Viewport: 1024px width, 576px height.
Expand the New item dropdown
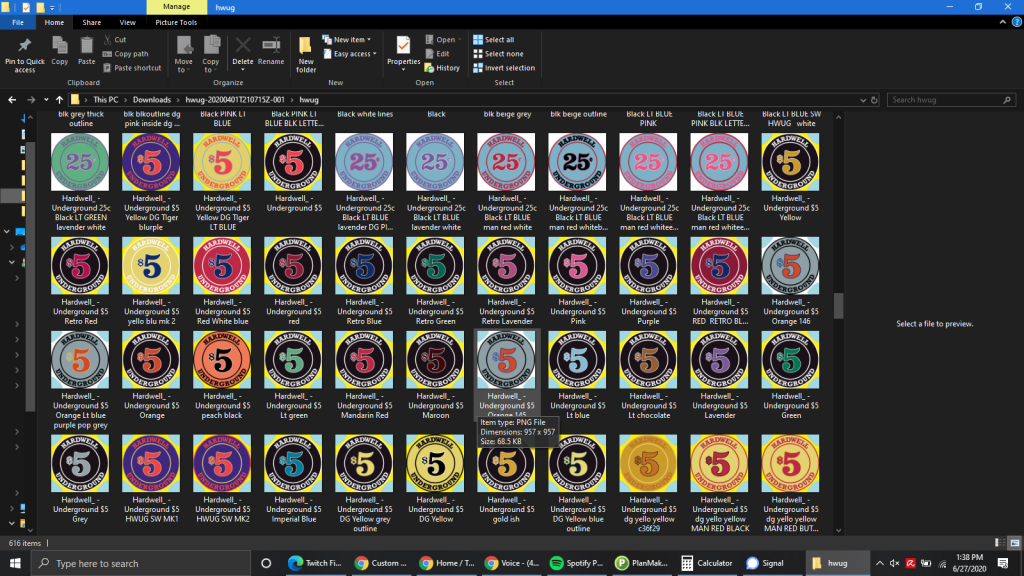coord(347,40)
